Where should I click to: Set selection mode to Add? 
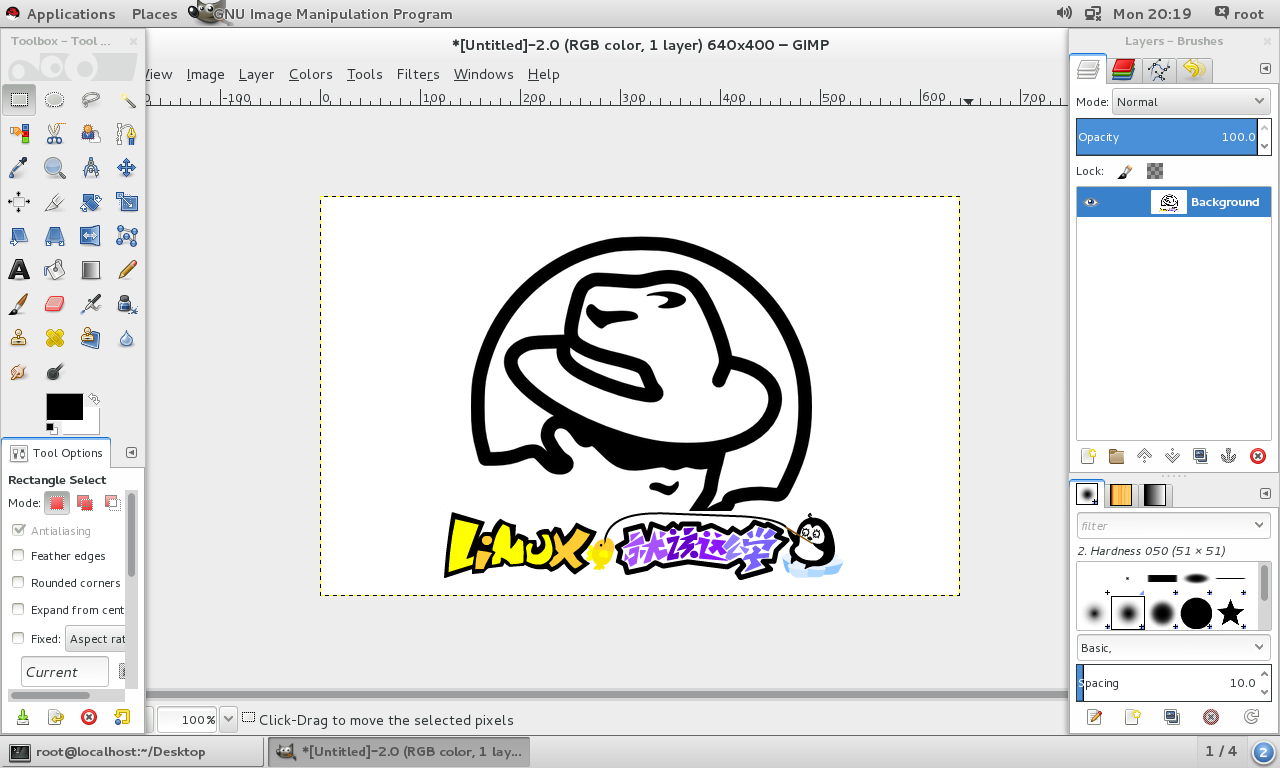pos(85,503)
